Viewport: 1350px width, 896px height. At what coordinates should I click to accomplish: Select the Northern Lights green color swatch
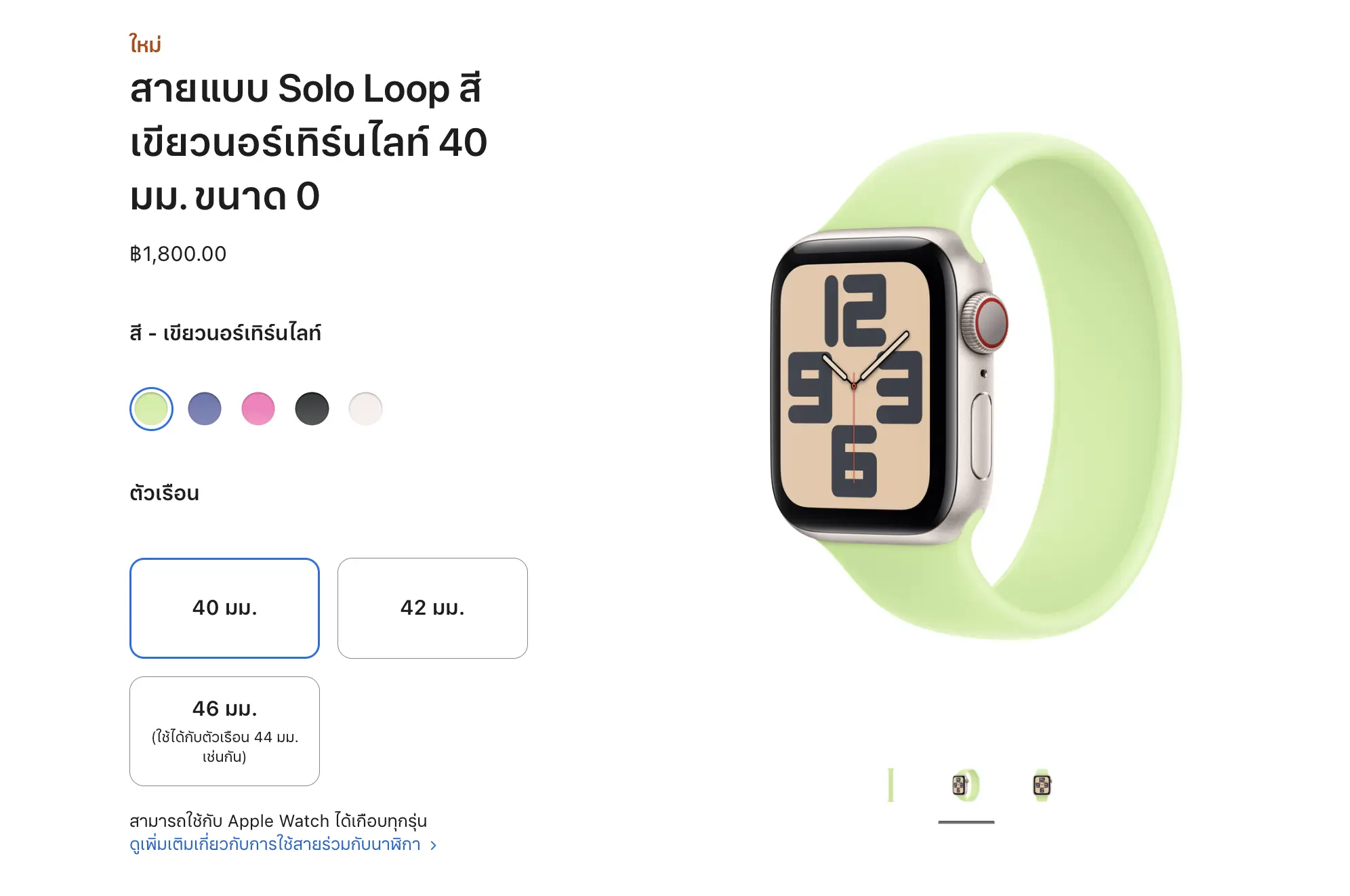(x=151, y=409)
